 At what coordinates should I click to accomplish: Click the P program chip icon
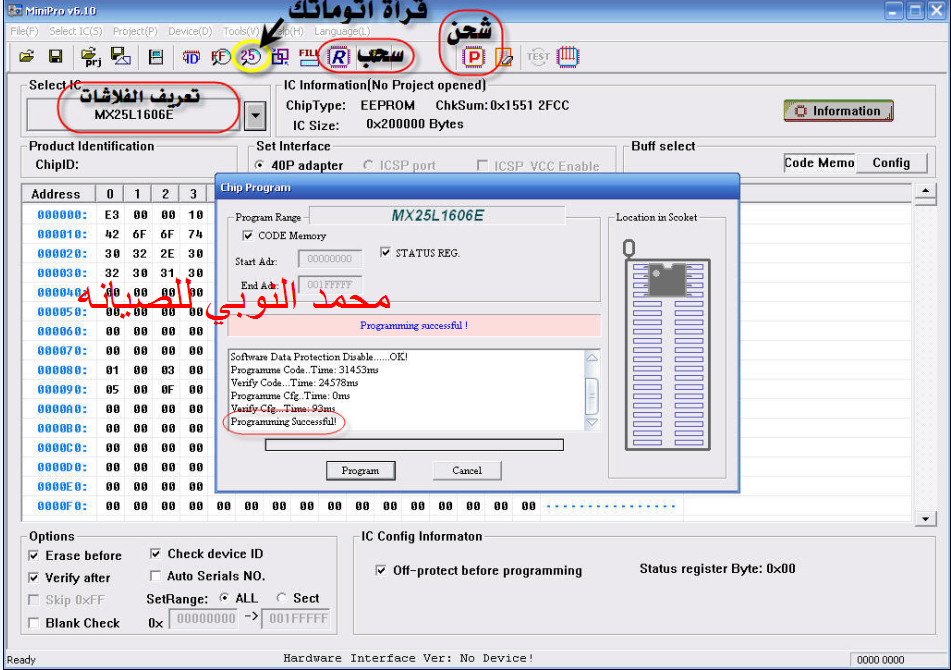tap(473, 57)
